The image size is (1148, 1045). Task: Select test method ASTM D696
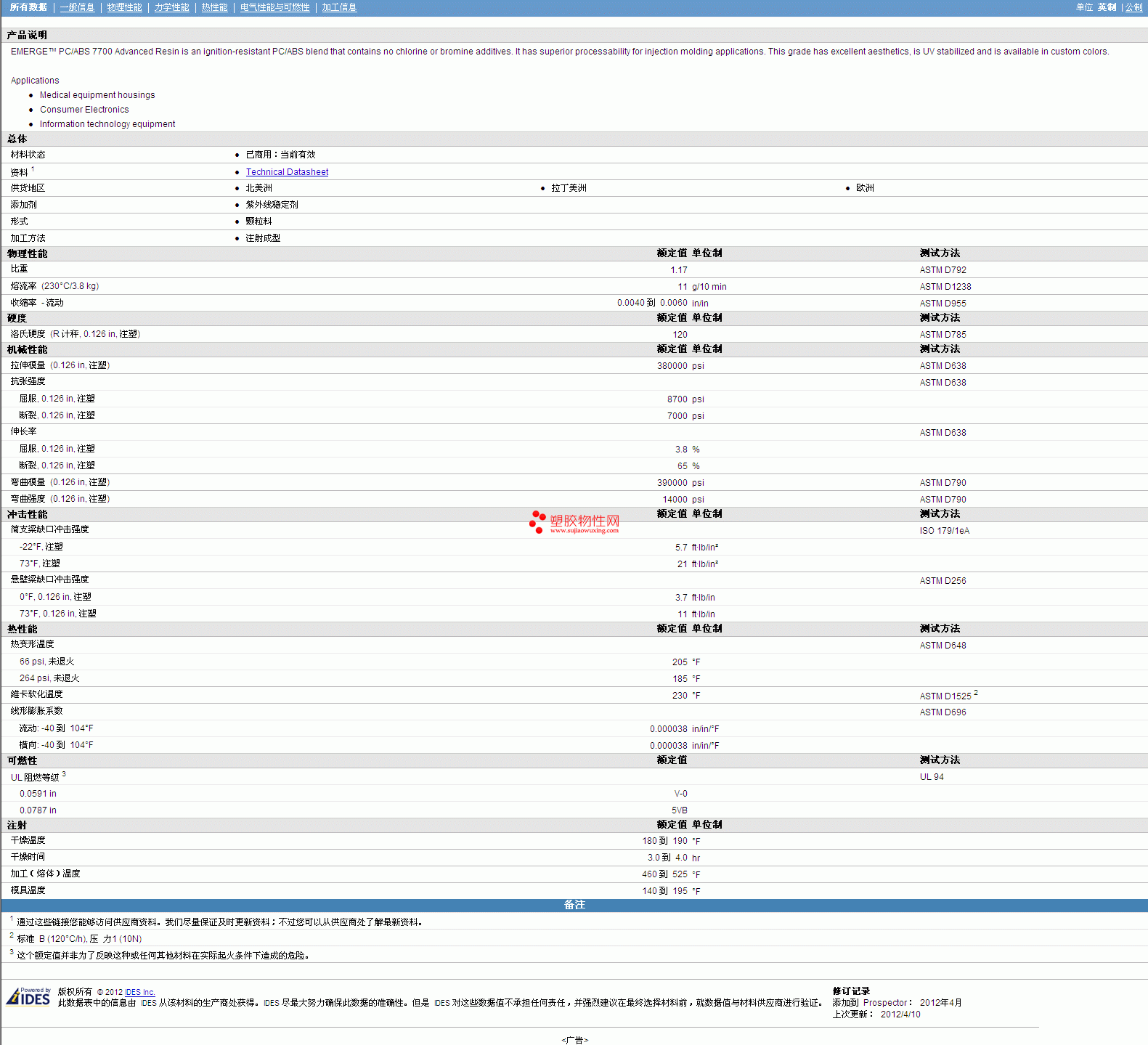[x=943, y=712]
